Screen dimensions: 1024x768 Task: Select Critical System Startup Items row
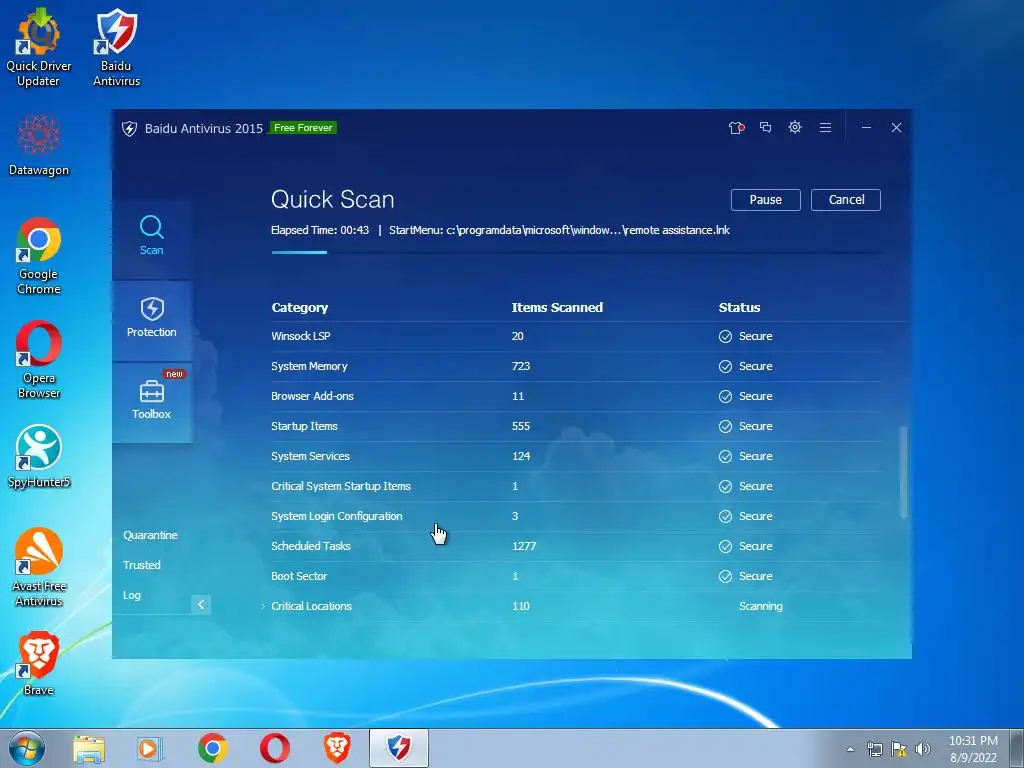click(x=576, y=487)
